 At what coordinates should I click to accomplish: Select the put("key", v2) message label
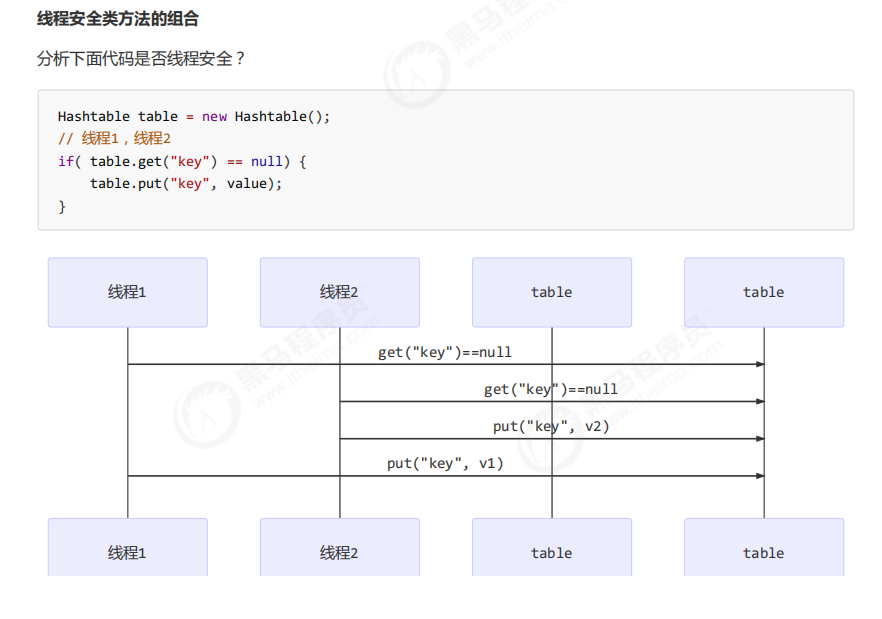[551, 426]
